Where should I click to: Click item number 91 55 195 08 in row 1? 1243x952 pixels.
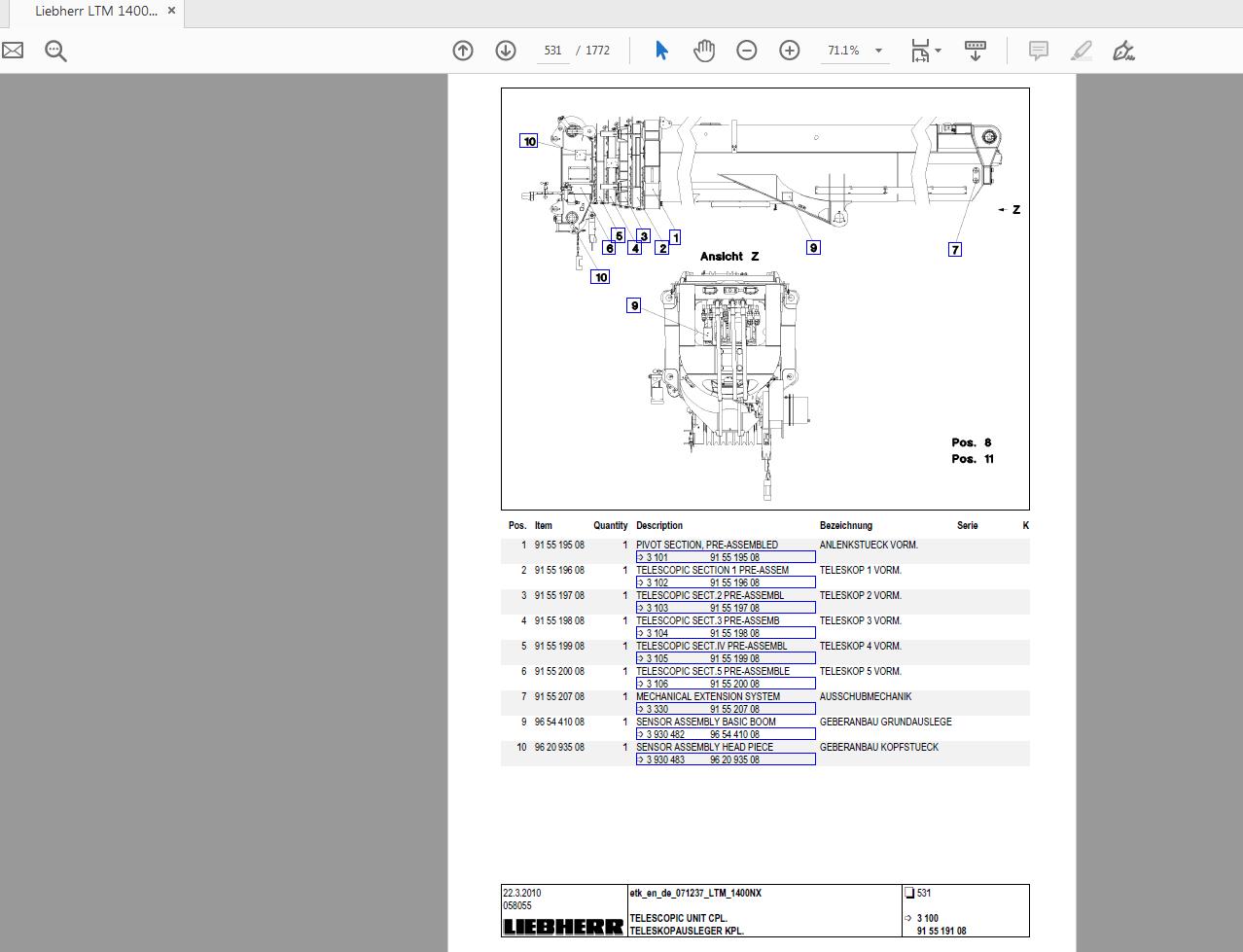point(559,545)
